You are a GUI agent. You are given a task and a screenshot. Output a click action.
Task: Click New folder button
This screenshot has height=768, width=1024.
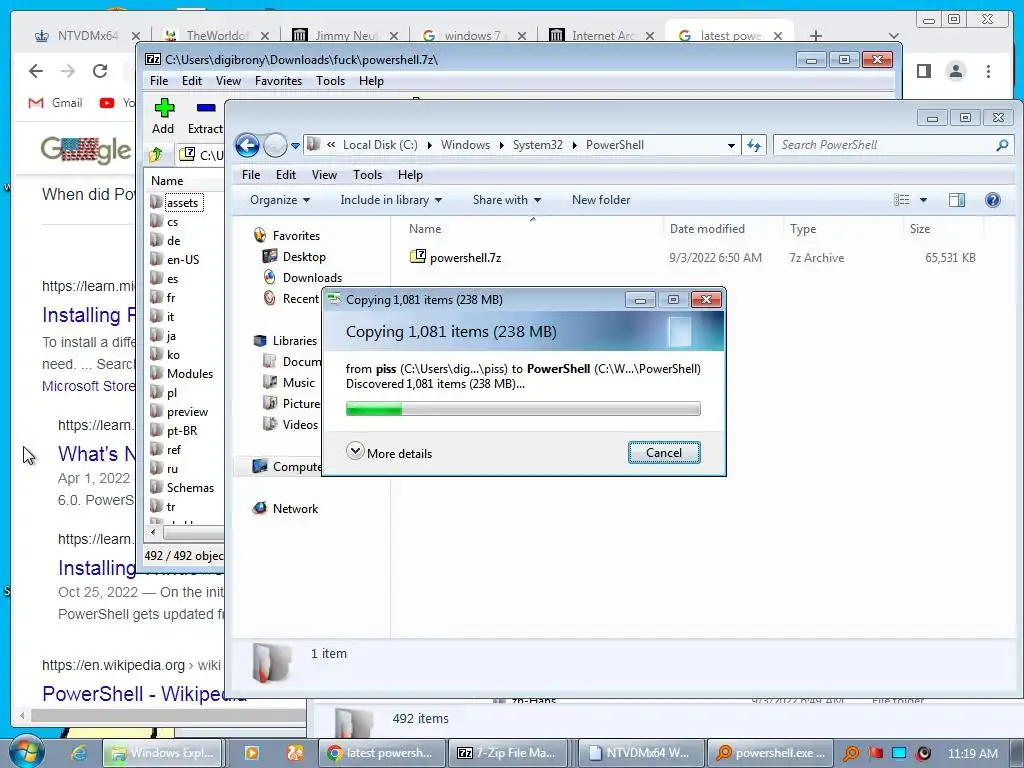[x=601, y=200]
